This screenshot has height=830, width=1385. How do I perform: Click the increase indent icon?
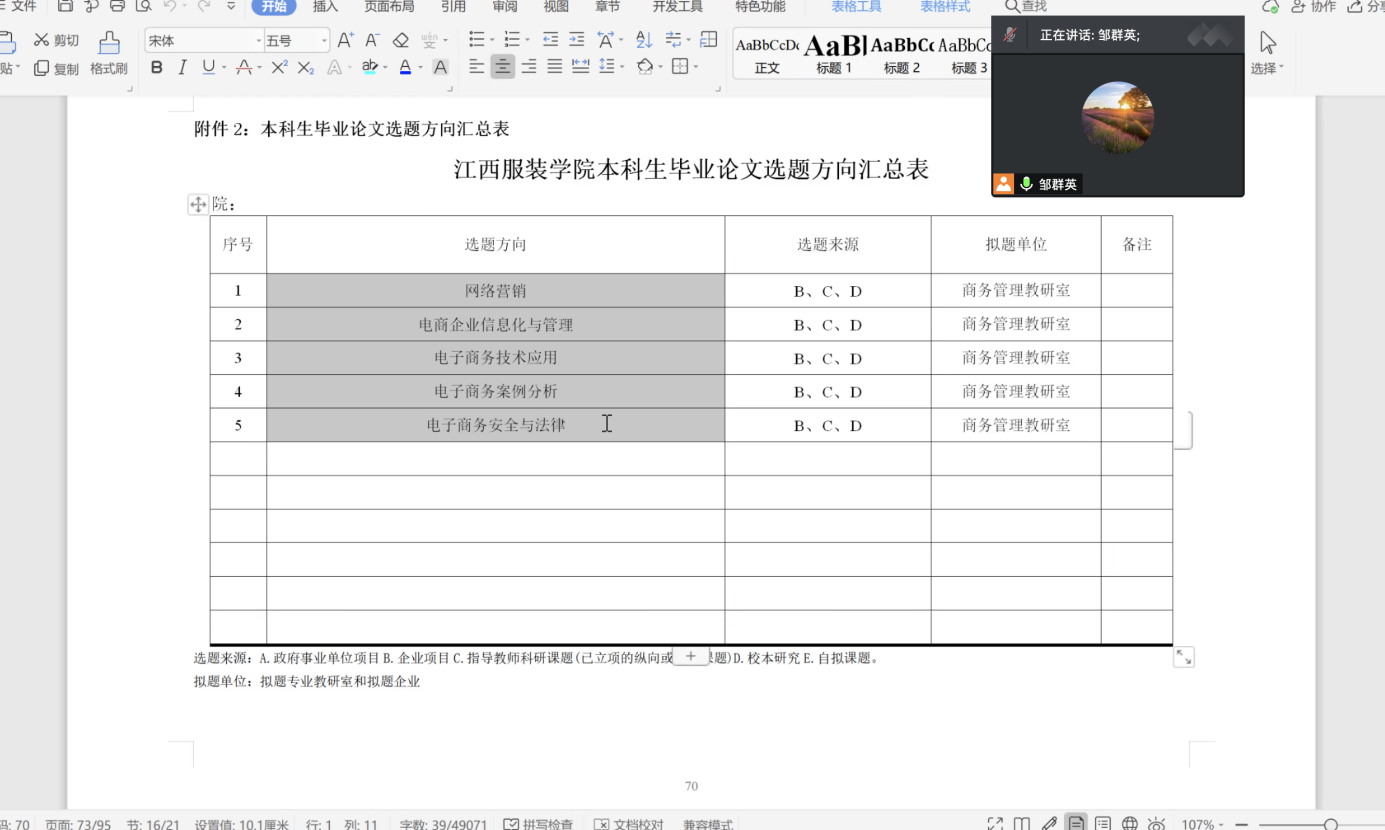pos(577,40)
